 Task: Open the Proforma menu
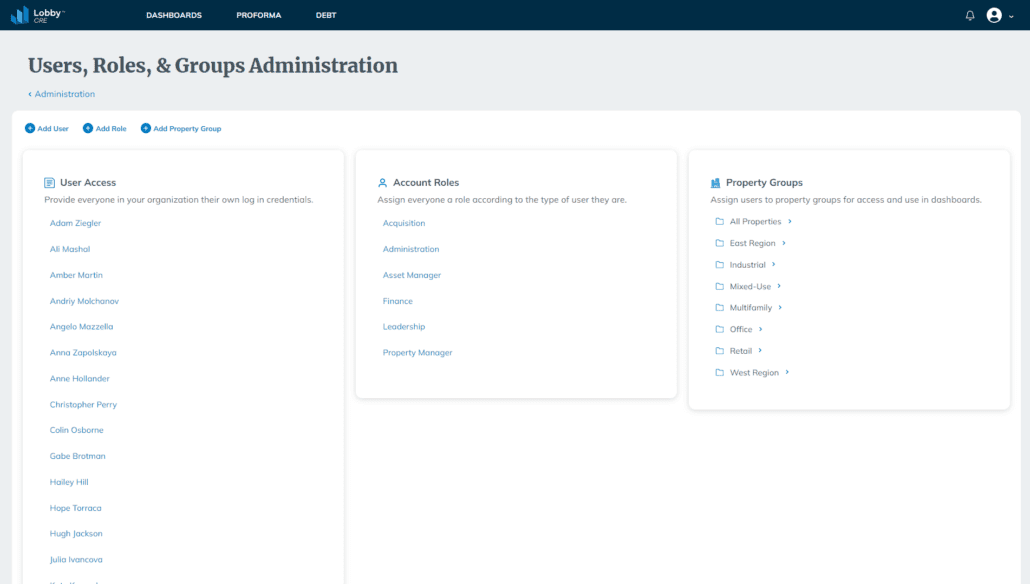pos(258,16)
